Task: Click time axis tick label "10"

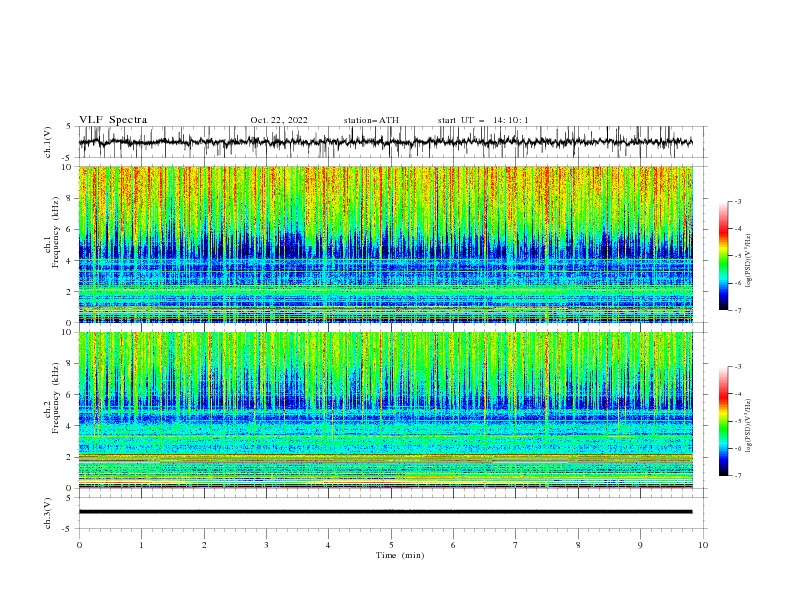Action: 703,545
